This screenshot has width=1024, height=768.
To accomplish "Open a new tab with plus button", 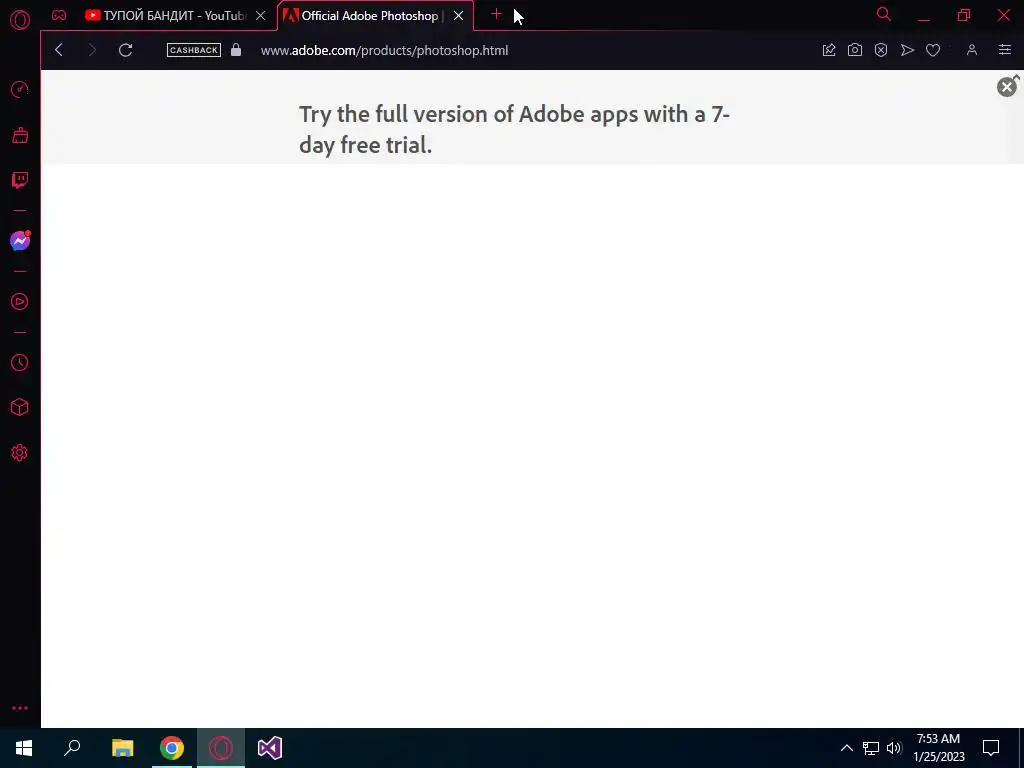I will coord(496,14).
